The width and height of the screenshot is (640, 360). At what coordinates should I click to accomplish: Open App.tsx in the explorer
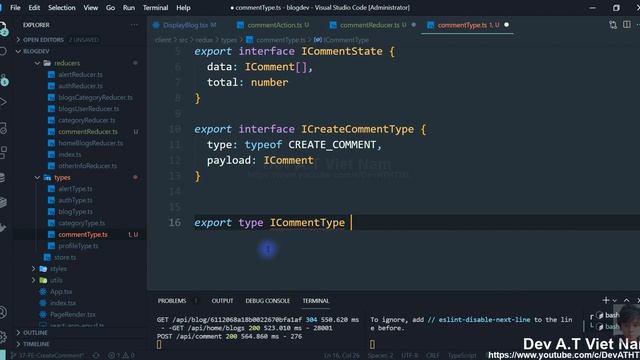click(x=61, y=292)
